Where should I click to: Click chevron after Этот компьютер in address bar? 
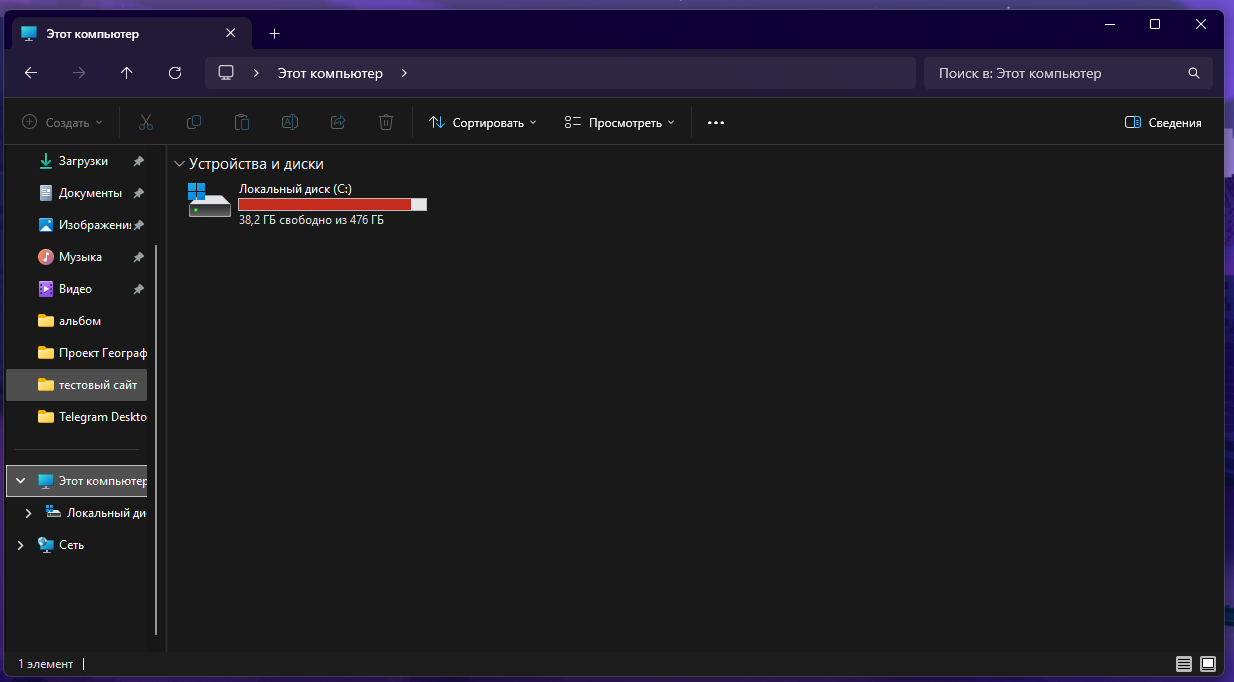[x=404, y=73]
